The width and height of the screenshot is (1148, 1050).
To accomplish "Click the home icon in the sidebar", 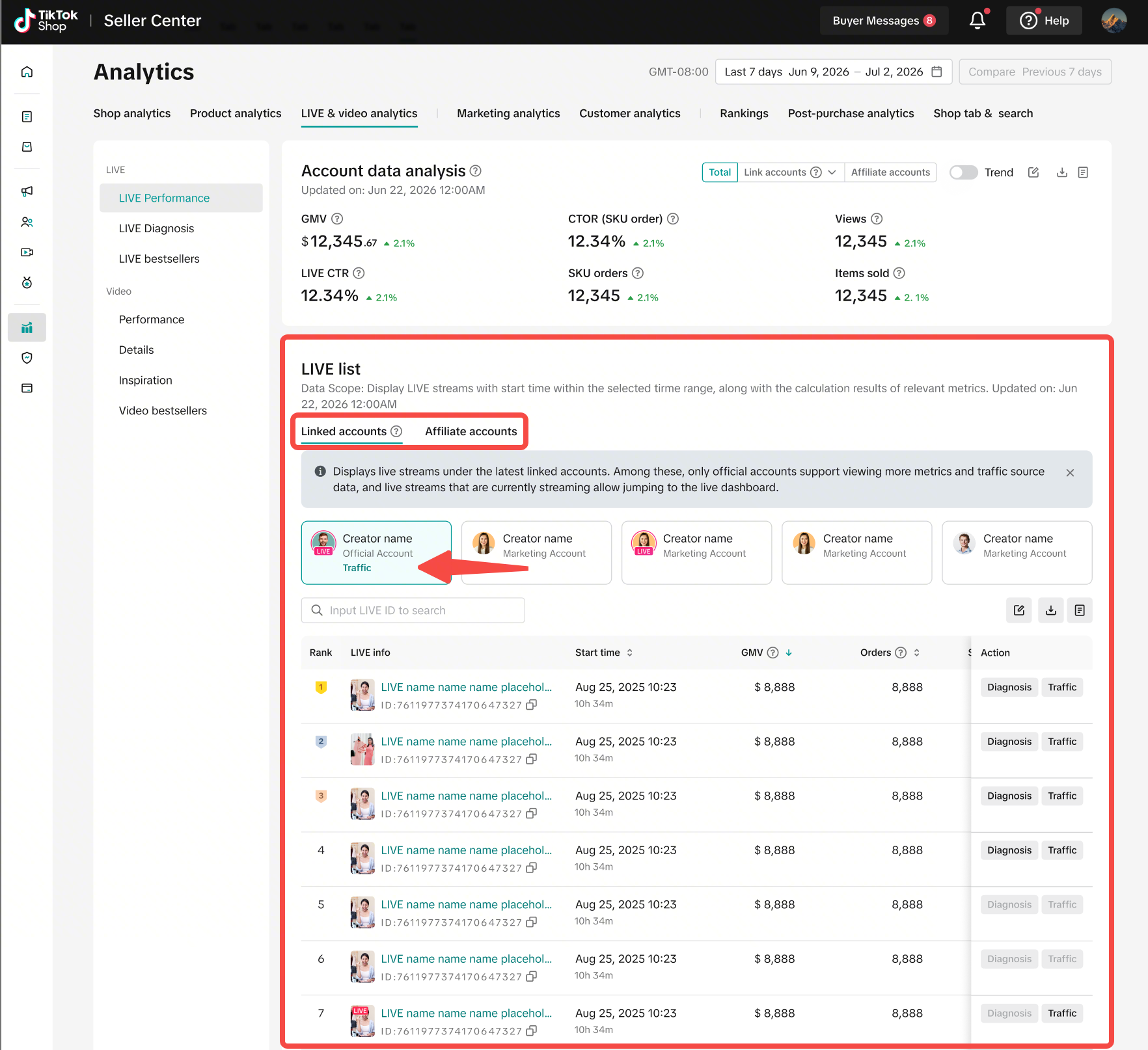I will pyautogui.click(x=27, y=72).
